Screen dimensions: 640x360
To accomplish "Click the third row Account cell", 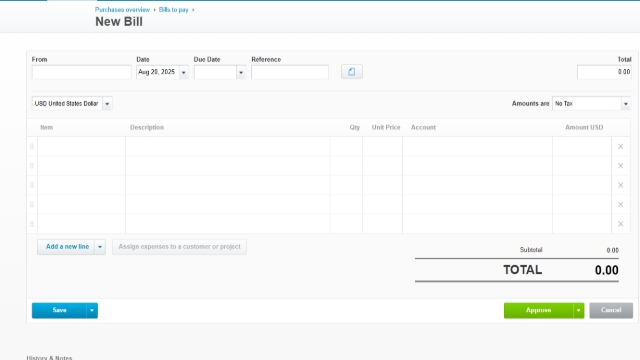I will (477, 185).
